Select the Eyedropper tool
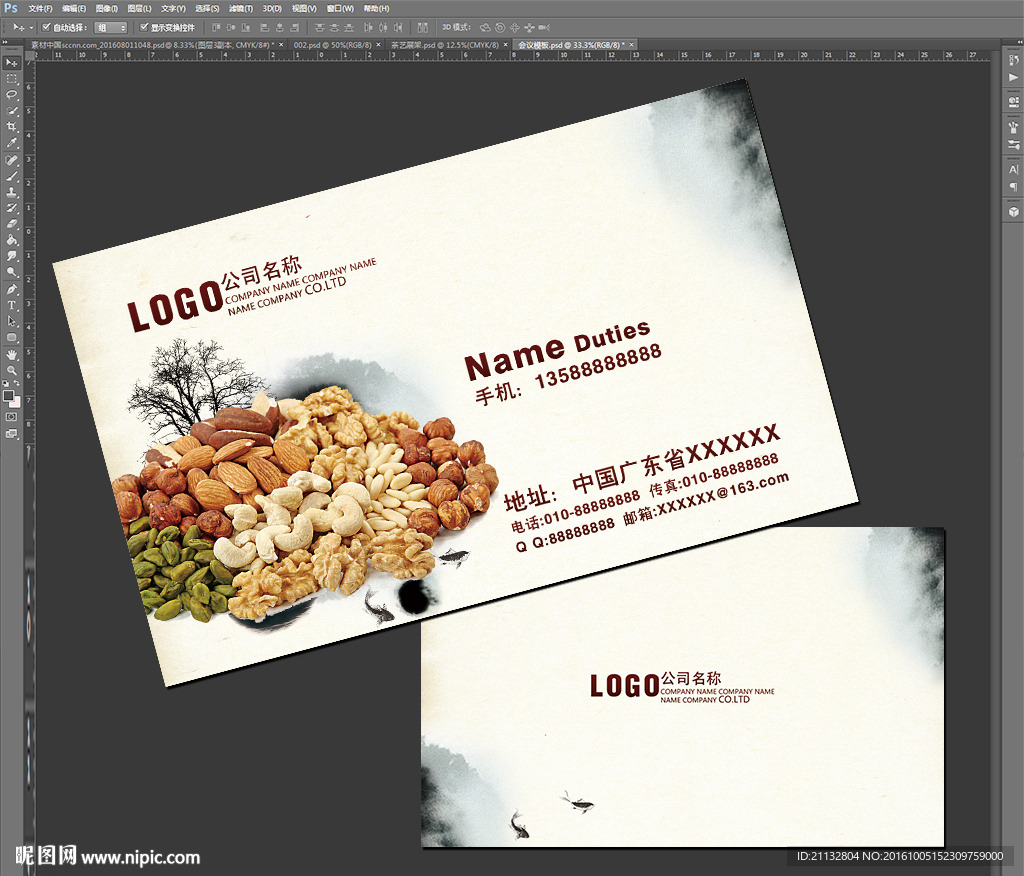This screenshot has width=1024, height=876. pyautogui.click(x=12, y=143)
